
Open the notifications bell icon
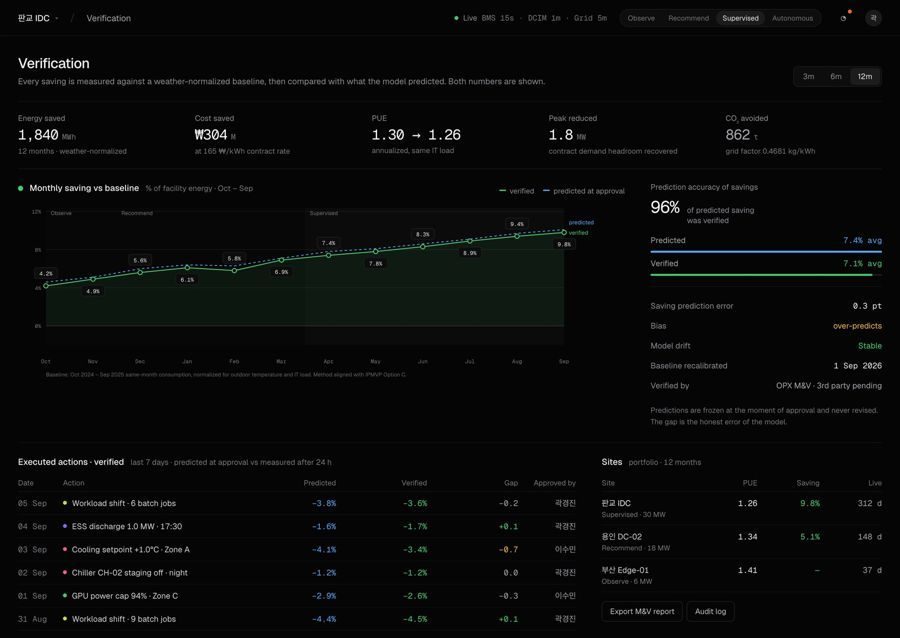[x=844, y=18]
